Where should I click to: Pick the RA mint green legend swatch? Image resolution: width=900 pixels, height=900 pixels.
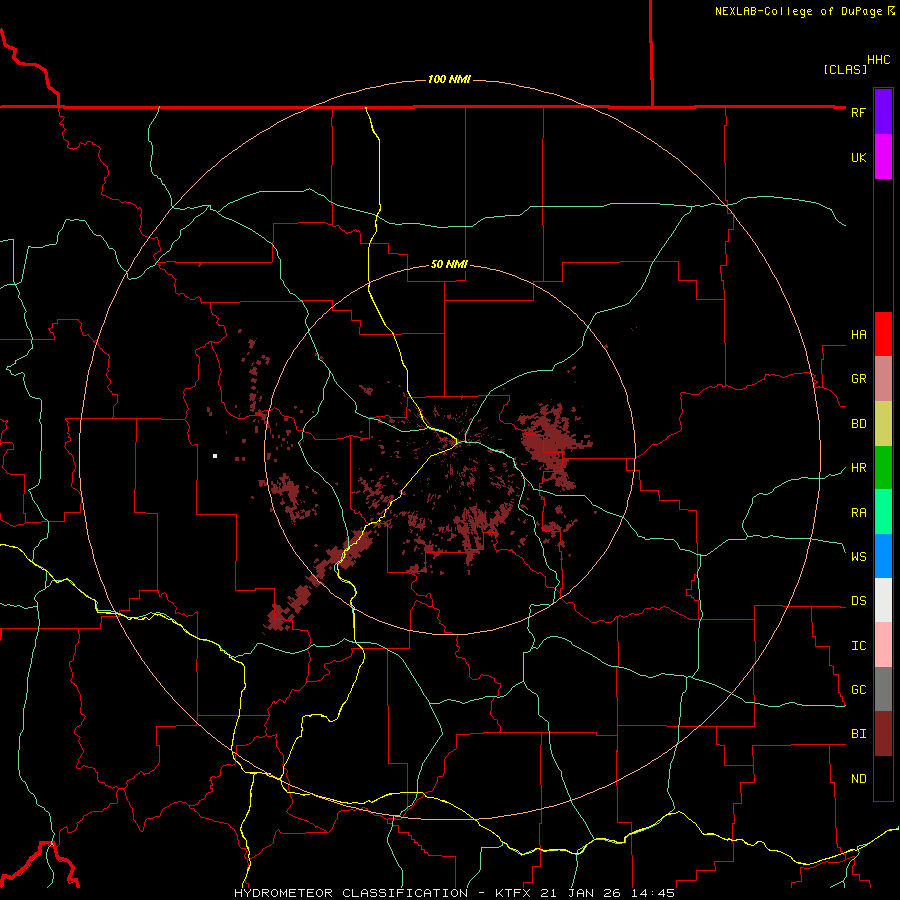(x=883, y=512)
